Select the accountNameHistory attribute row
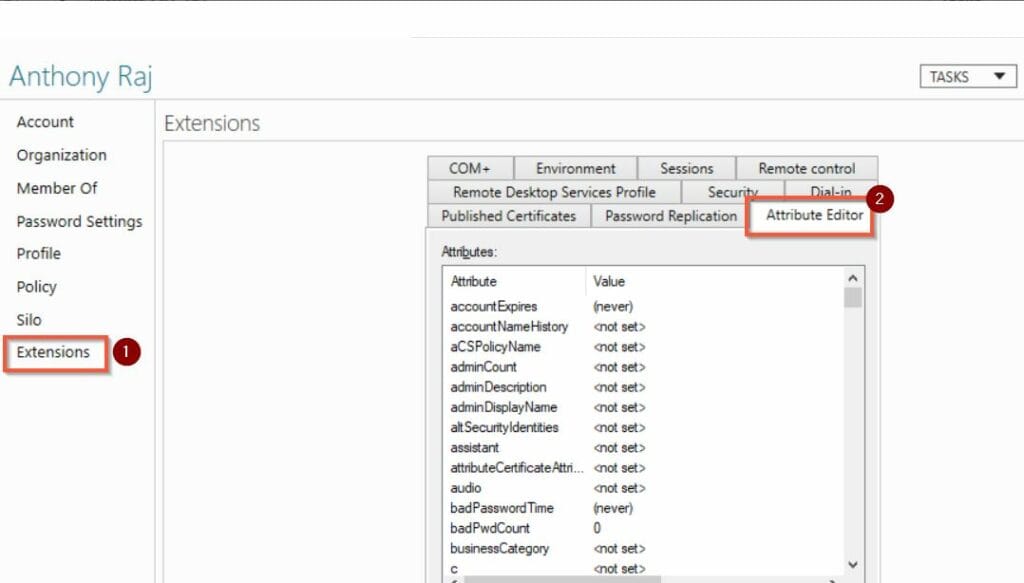The image size is (1024, 583). (x=643, y=326)
